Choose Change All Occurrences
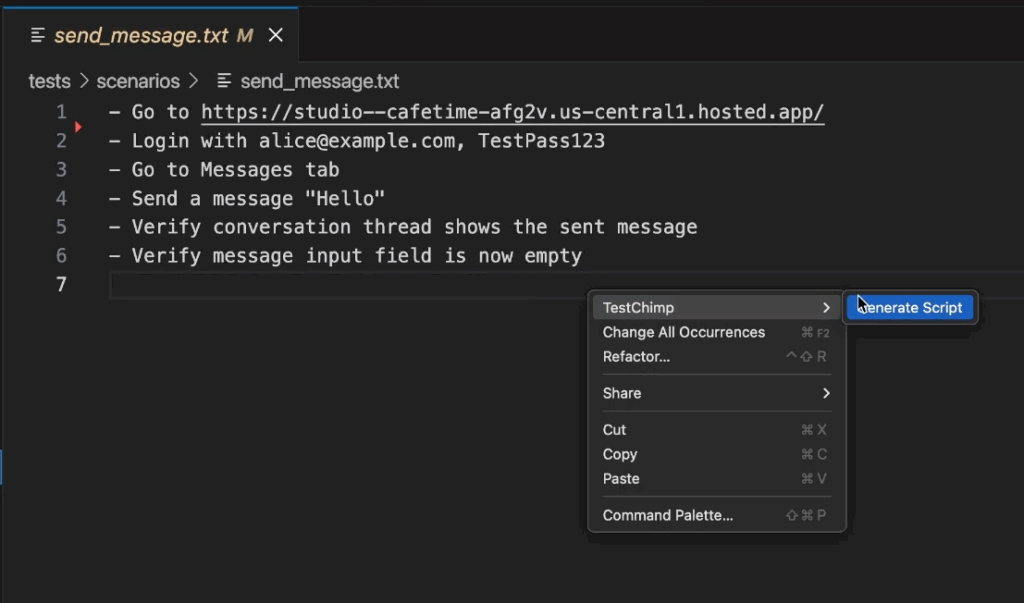 coord(683,332)
